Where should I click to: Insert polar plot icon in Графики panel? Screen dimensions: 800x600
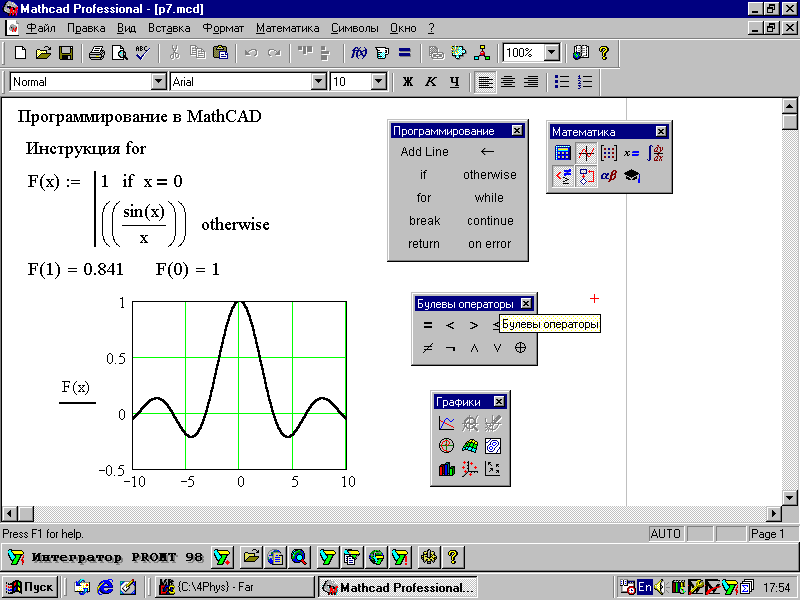coord(446,446)
